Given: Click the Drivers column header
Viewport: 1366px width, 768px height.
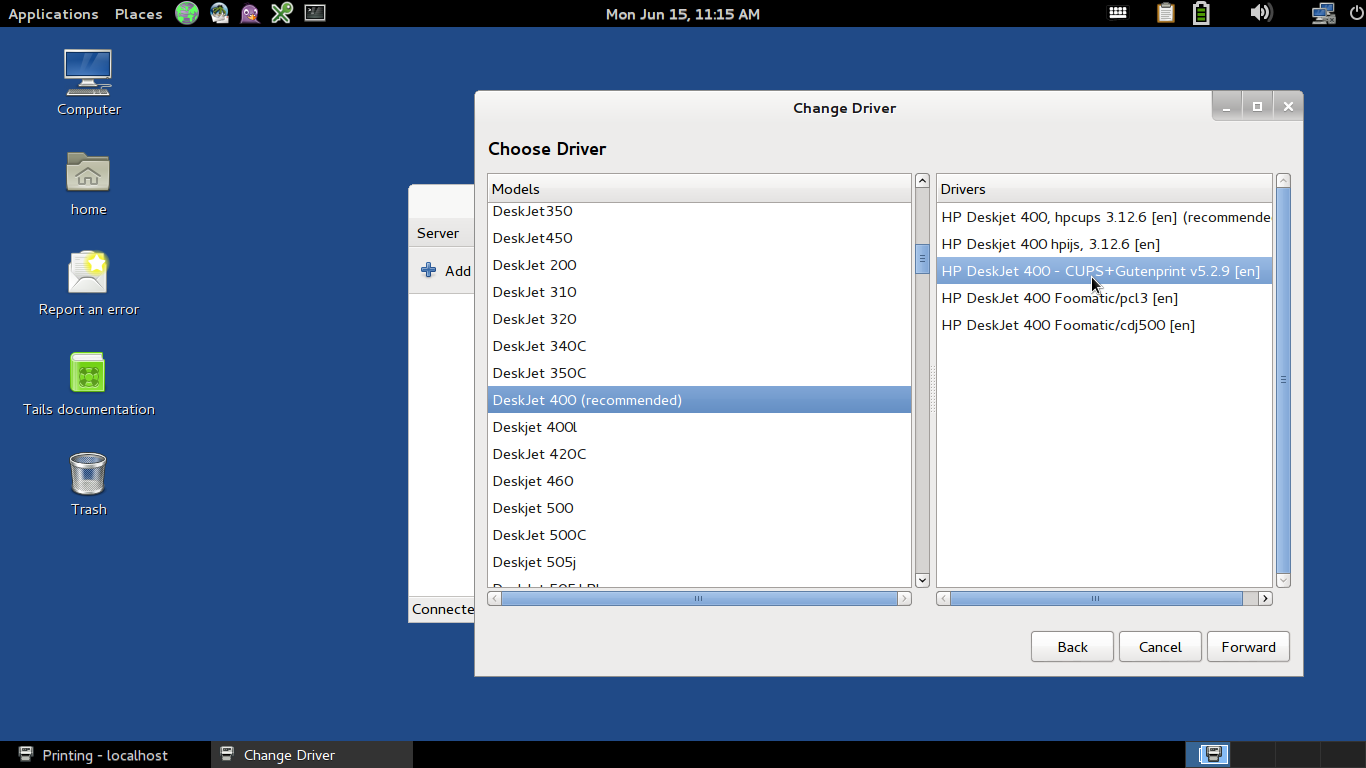Looking at the screenshot, I should 1104,189.
